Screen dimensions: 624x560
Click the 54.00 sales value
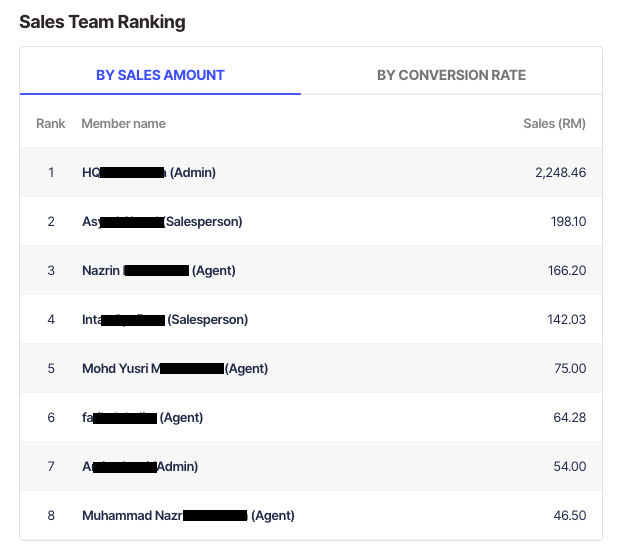coord(569,466)
